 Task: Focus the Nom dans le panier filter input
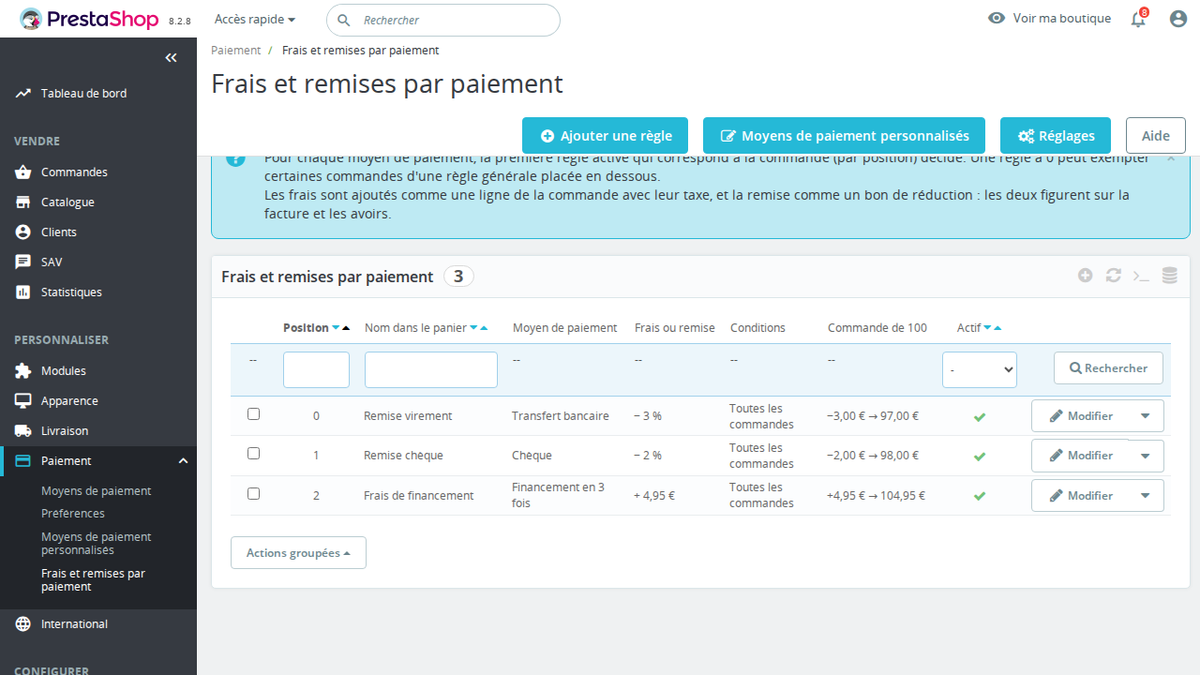[431, 370]
